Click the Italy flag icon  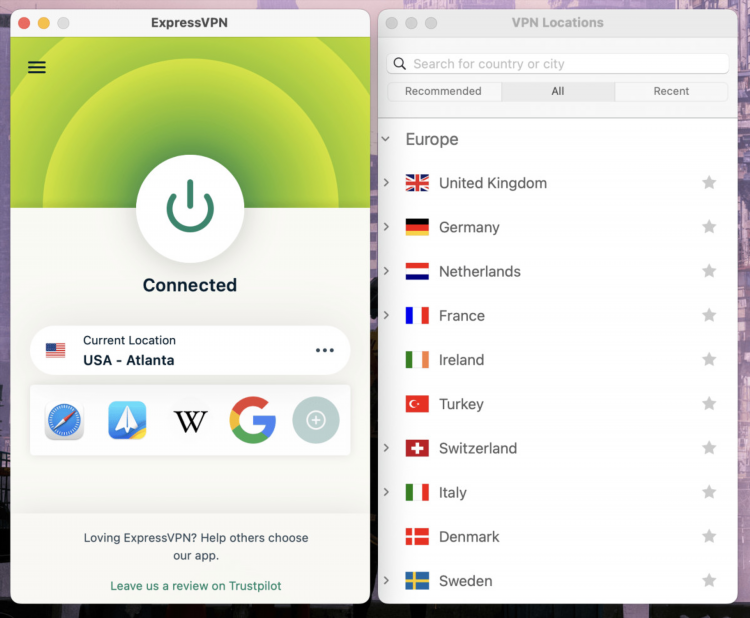point(417,492)
